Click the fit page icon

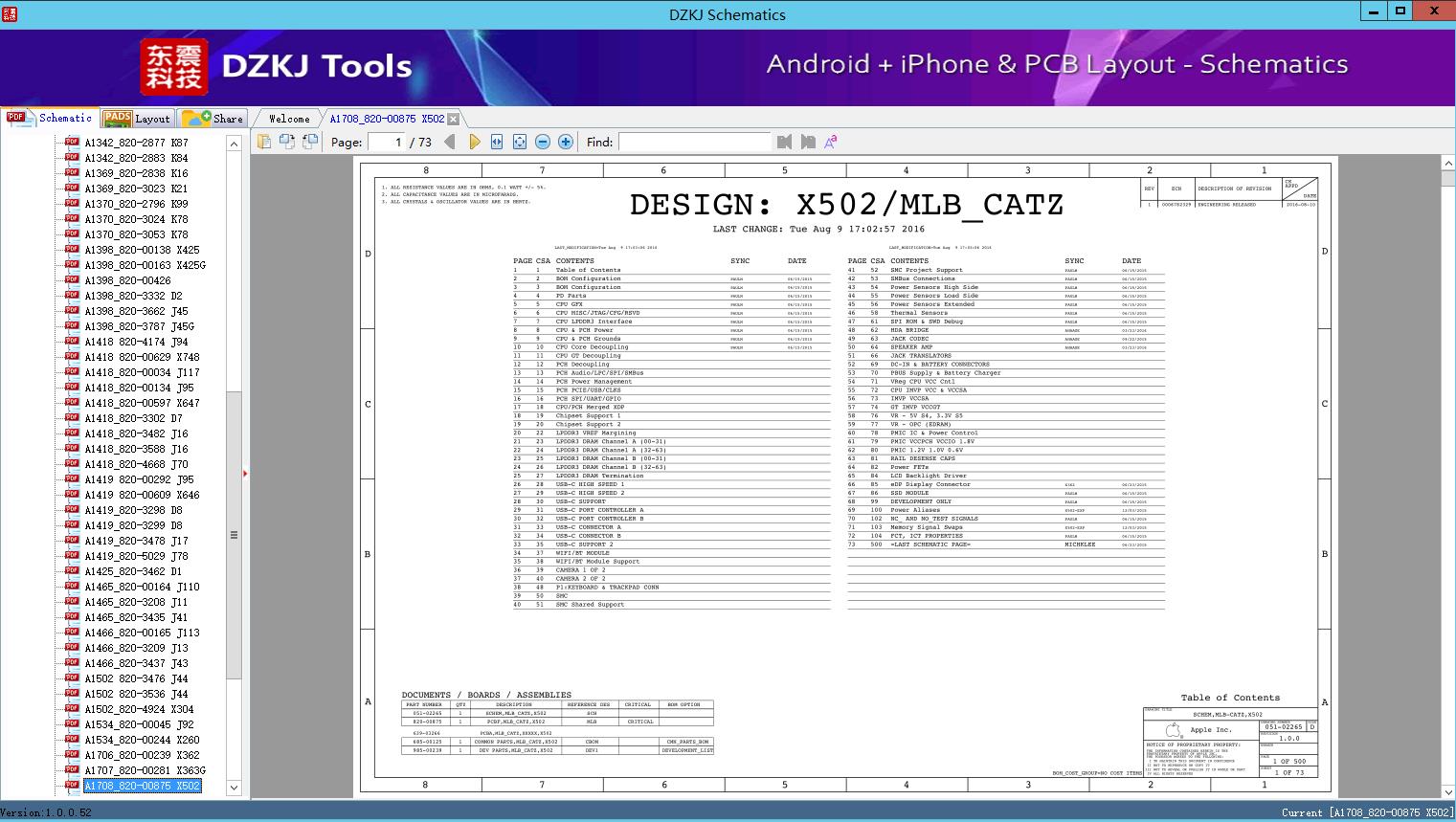coord(520,142)
